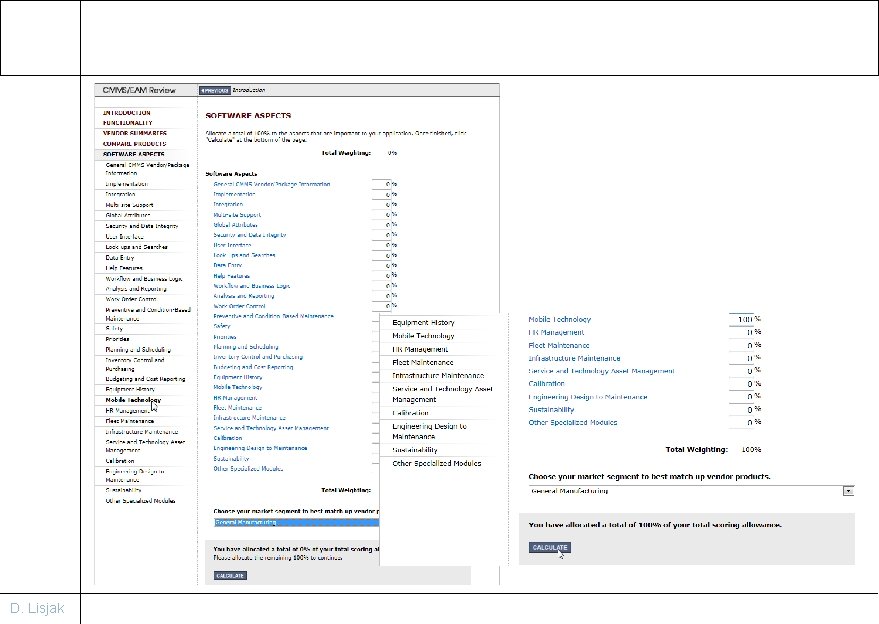This screenshot has height=624, width=879.
Task: Open the Infrastructure Maintenance link in the enlarged blue list
Action: tap(574, 358)
